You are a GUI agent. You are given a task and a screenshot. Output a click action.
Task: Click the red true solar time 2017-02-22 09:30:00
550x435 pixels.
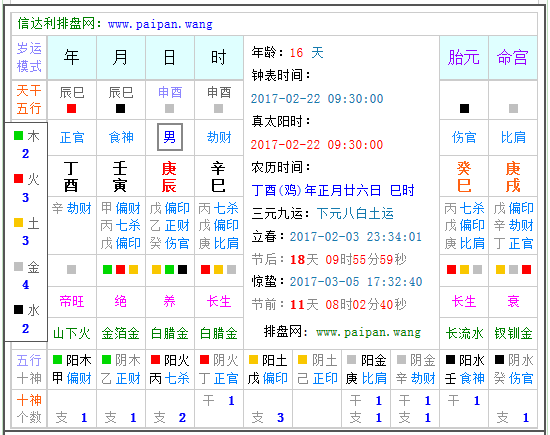point(317,145)
